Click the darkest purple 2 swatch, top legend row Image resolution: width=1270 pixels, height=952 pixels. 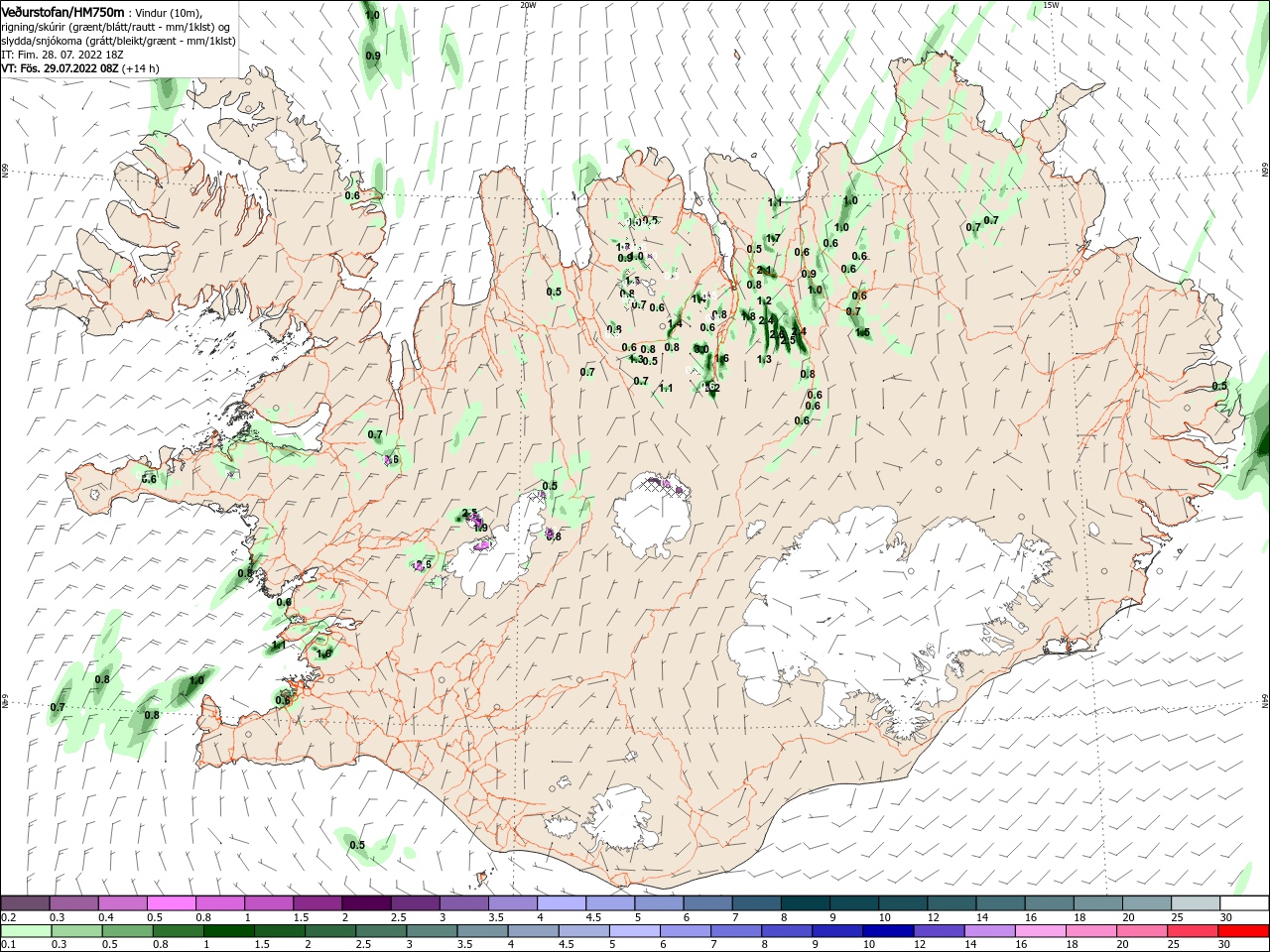click(365, 903)
